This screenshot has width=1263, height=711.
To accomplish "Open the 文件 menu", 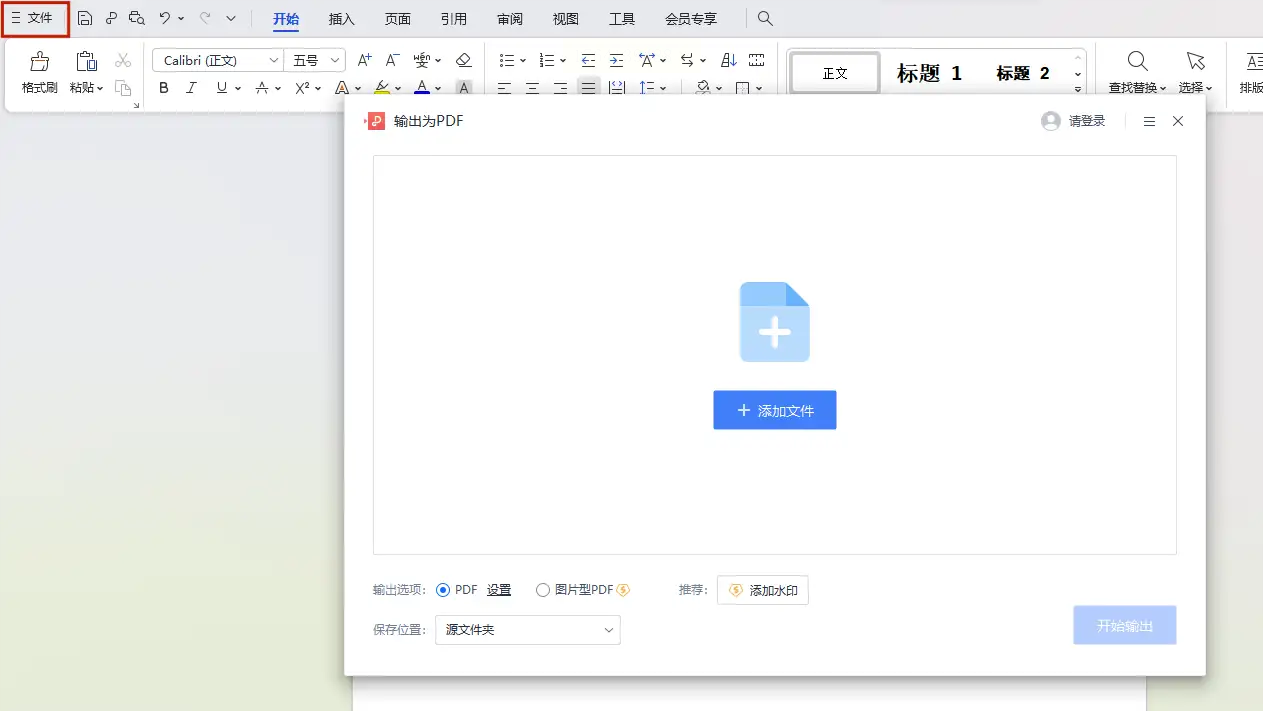I will tap(34, 18).
